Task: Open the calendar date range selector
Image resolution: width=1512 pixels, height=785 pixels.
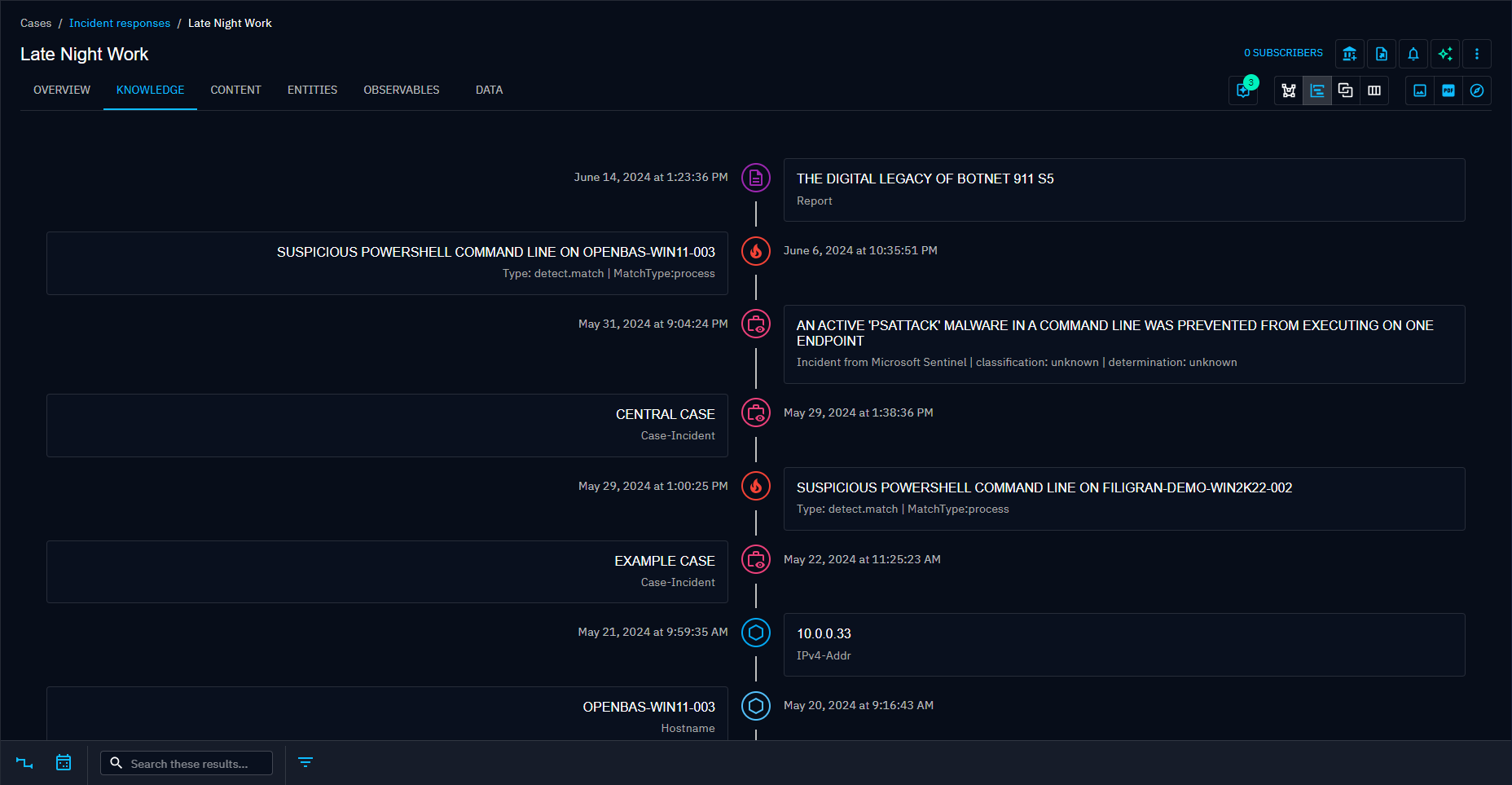Action: click(x=64, y=763)
